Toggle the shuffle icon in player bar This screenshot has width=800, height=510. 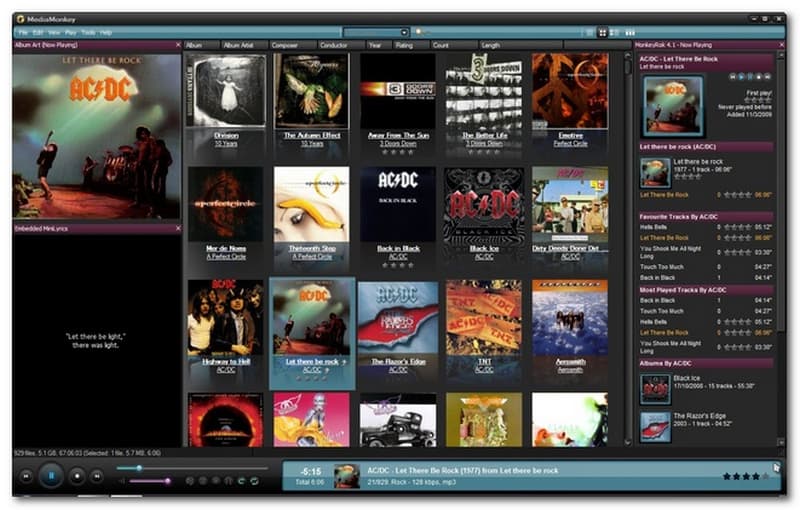[x=241, y=481]
